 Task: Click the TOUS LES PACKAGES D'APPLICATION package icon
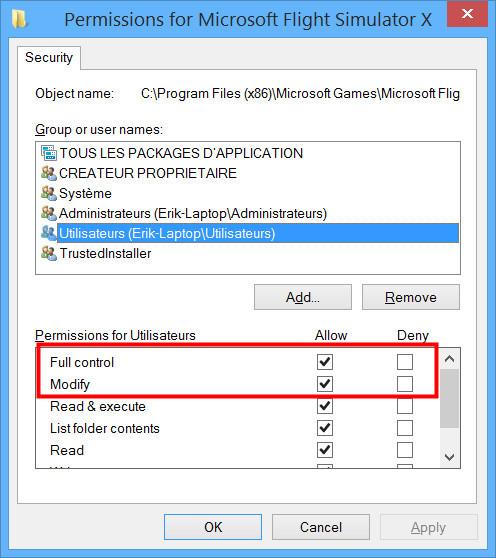point(48,153)
